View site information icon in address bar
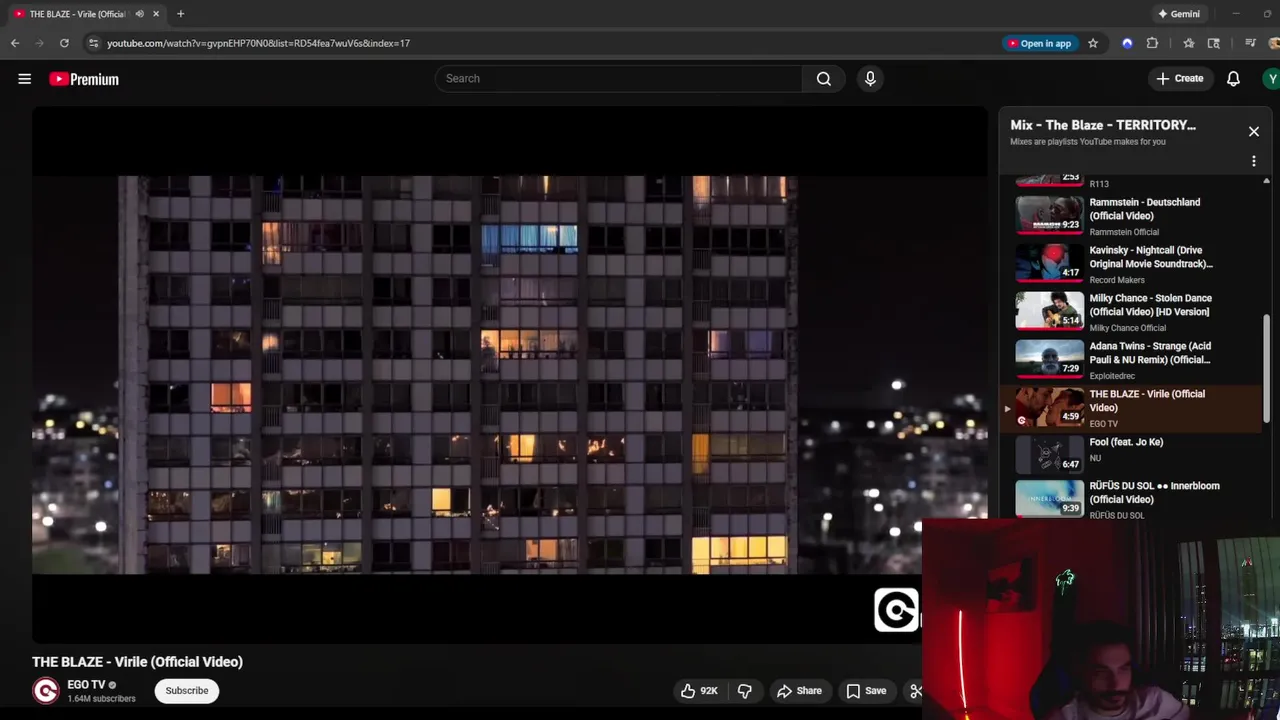Image resolution: width=1280 pixels, height=720 pixels. click(x=93, y=43)
